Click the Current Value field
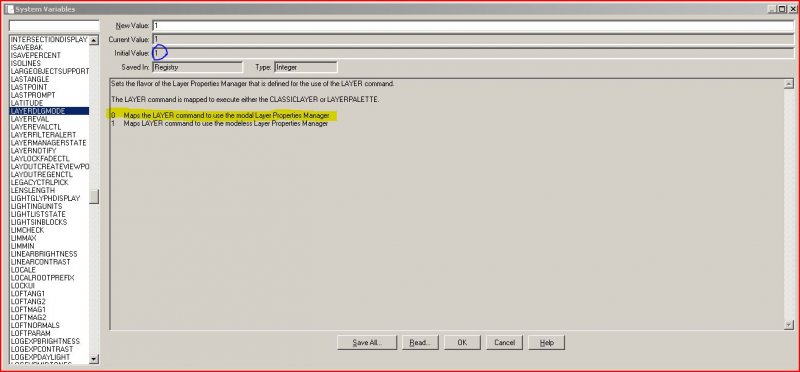The width and height of the screenshot is (800, 372). (473, 39)
